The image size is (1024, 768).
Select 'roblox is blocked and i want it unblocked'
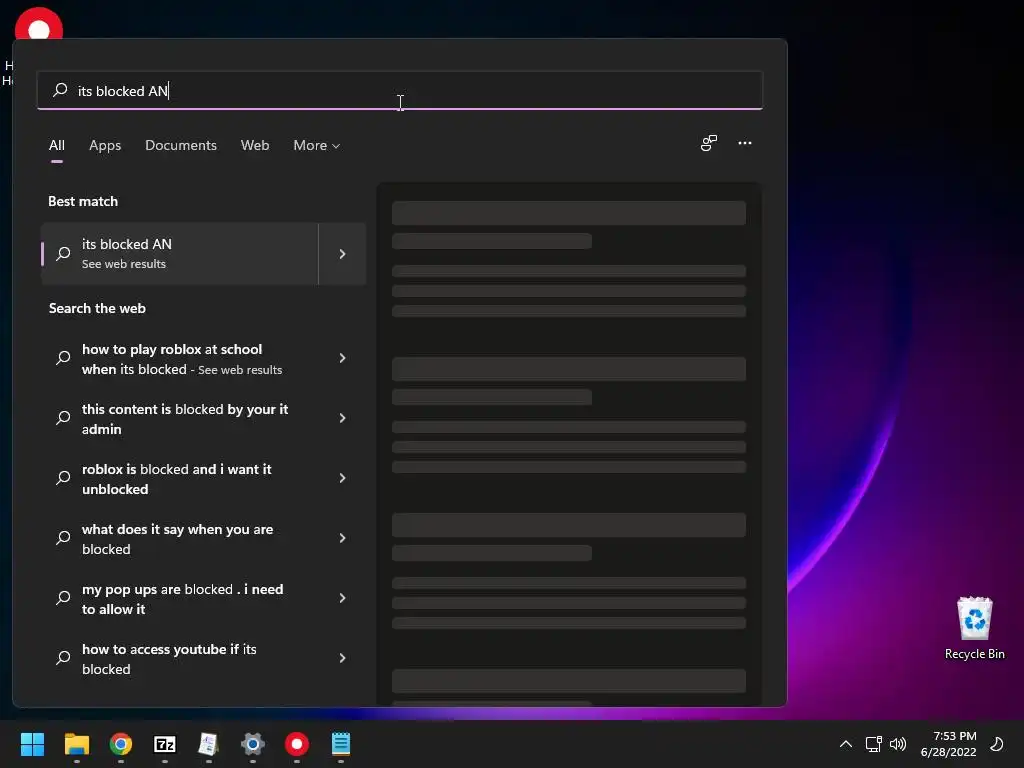tap(176, 479)
